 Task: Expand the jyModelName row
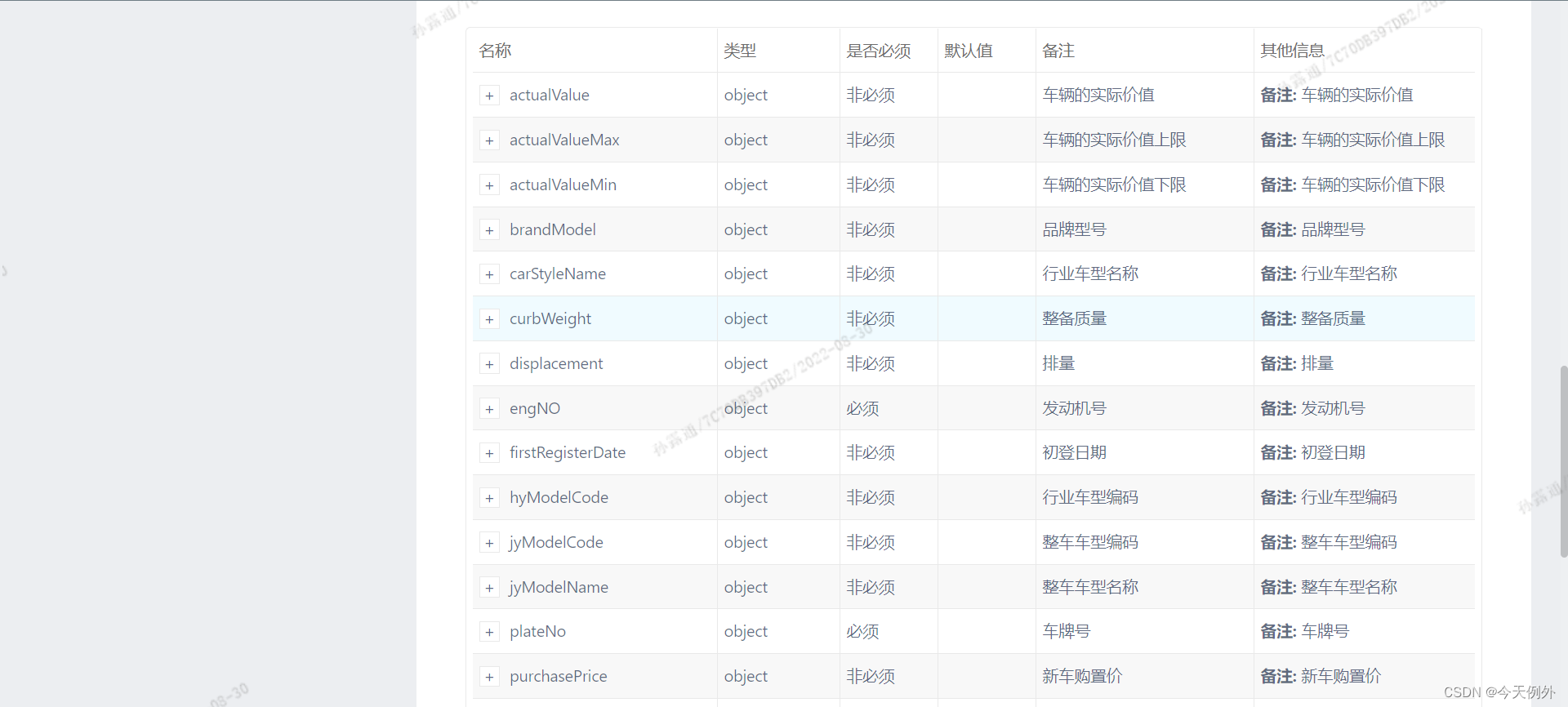(x=489, y=588)
